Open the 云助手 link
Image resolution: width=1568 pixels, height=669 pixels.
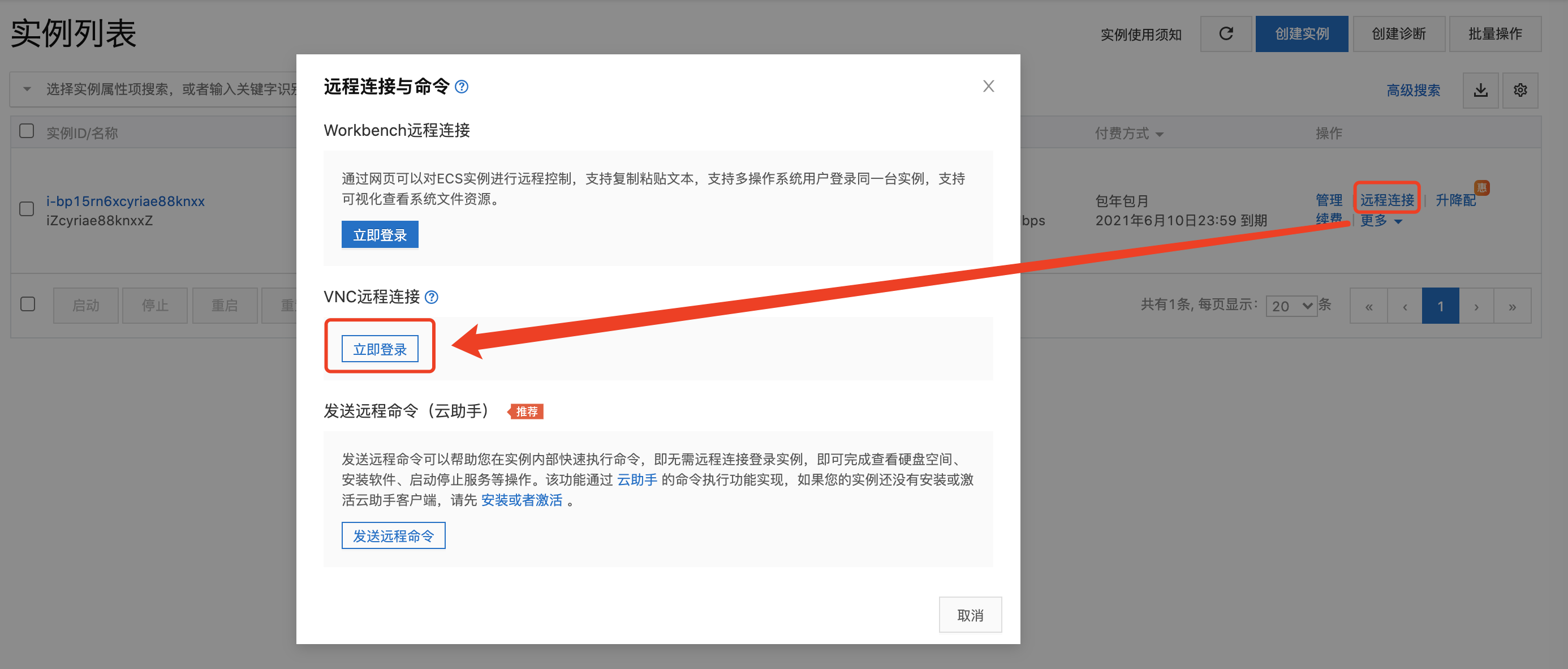click(637, 479)
